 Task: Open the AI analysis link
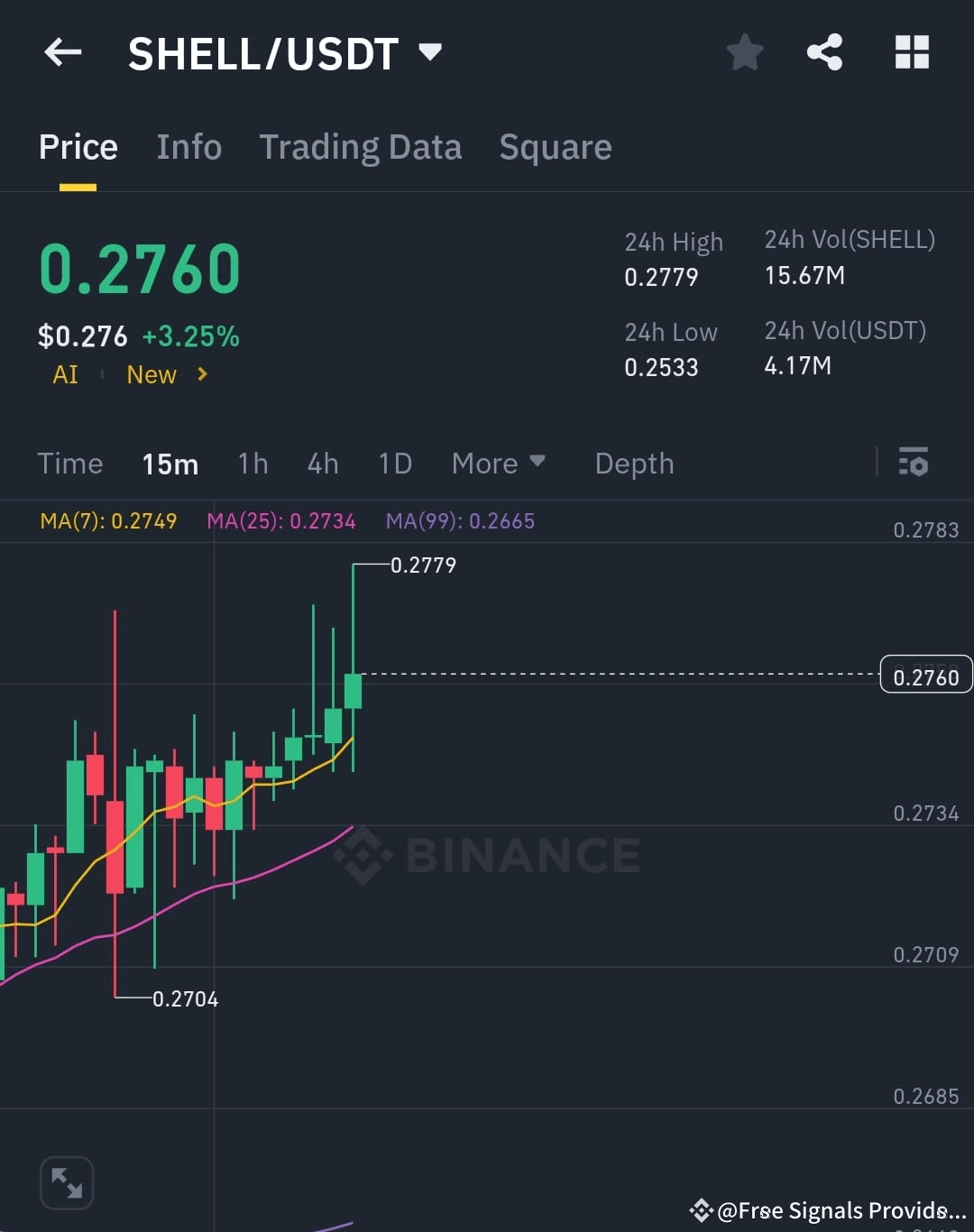coord(64,374)
